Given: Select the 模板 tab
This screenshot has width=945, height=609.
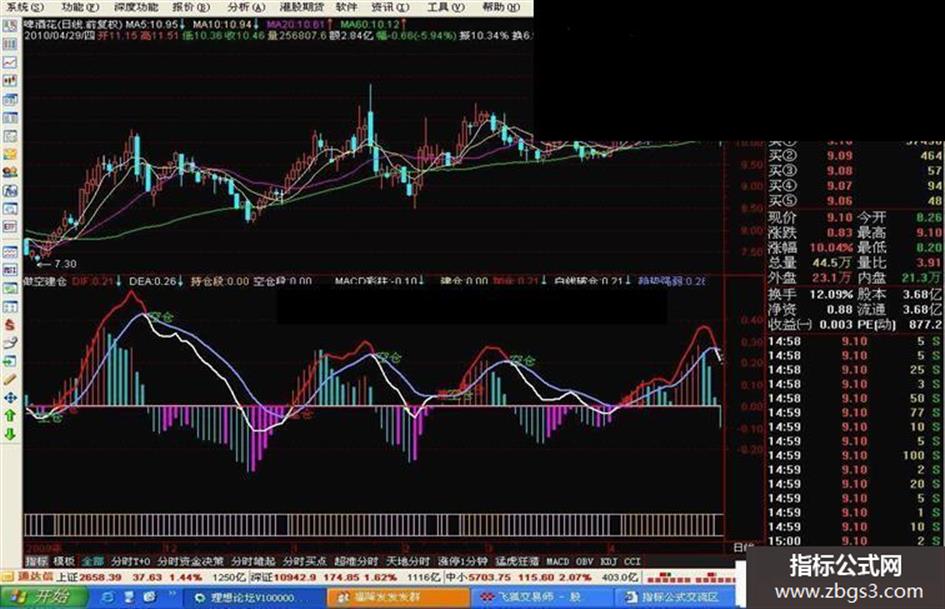Looking at the screenshot, I should click(x=64, y=561).
